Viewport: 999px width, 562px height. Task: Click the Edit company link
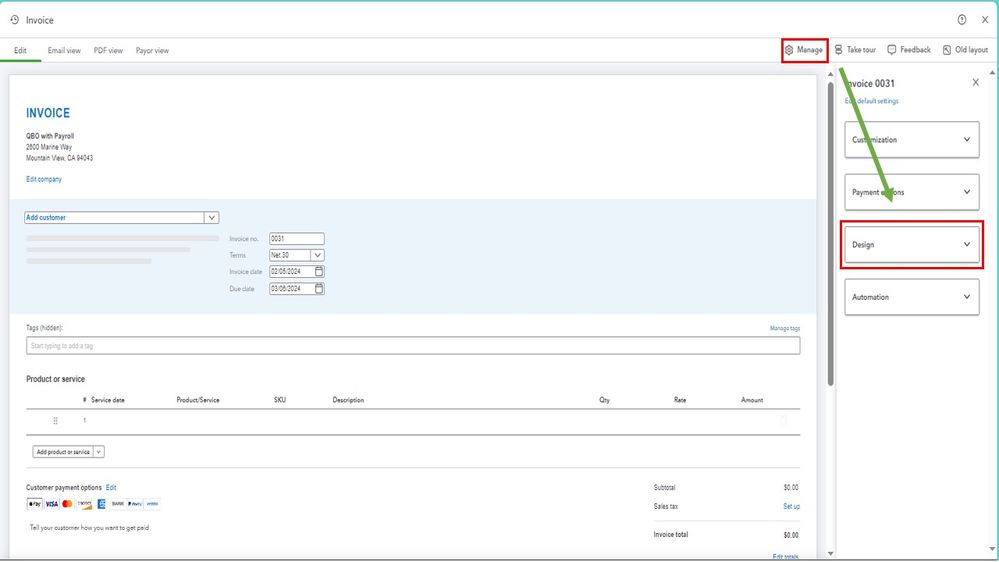pos(44,179)
